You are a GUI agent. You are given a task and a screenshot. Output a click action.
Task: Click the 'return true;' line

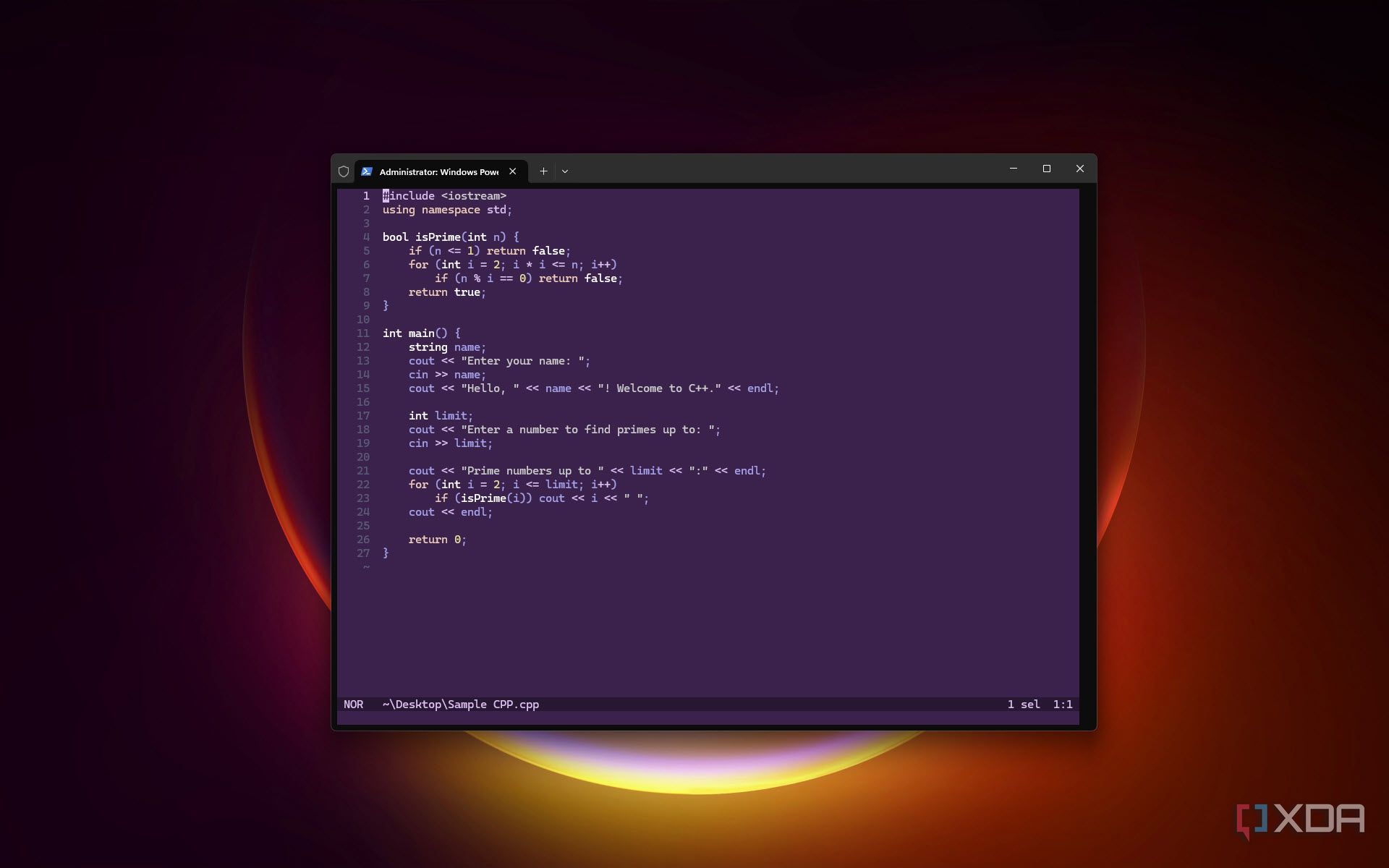[x=447, y=292]
